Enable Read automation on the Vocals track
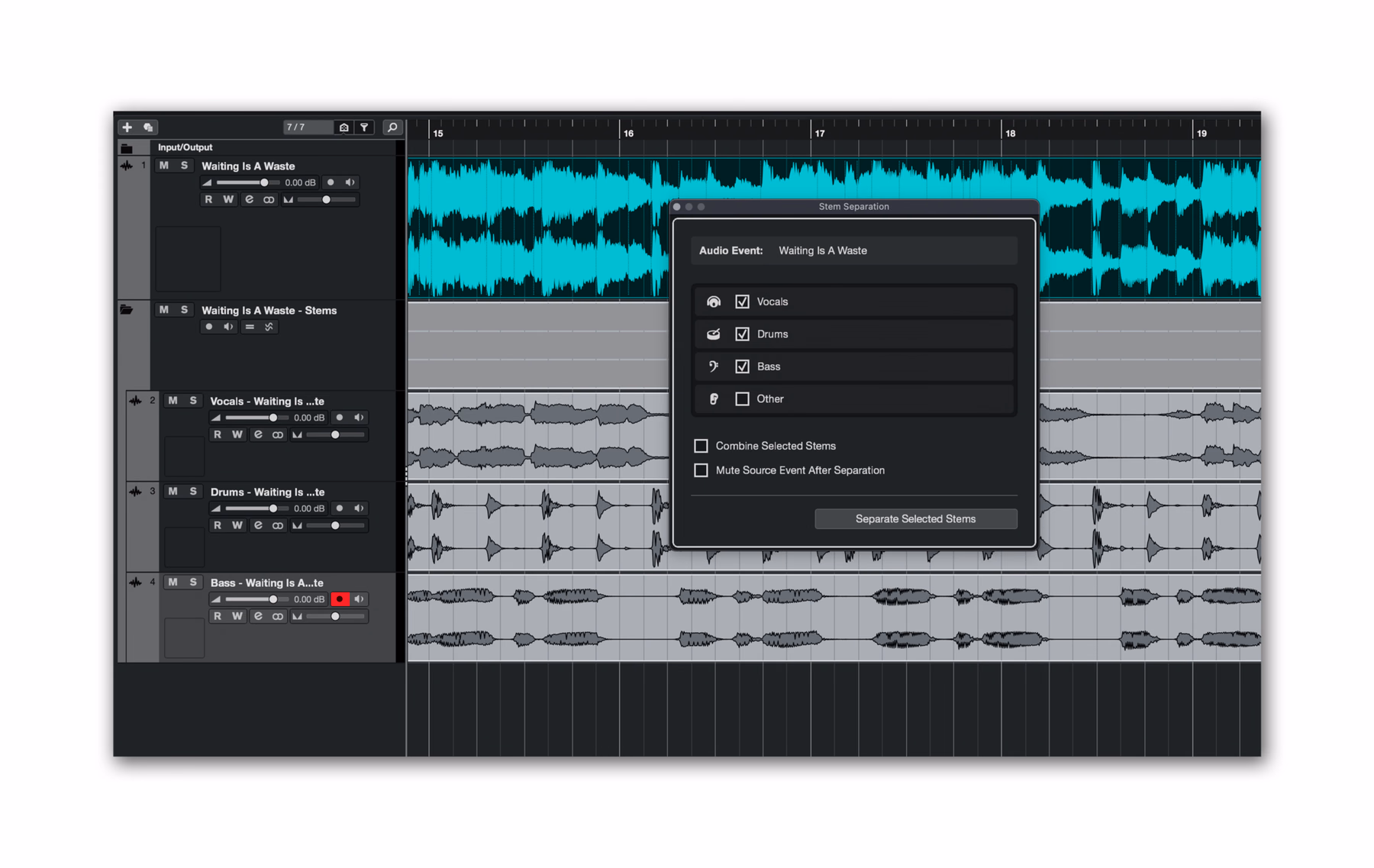Viewport: 1374px width, 868px height. tap(218, 434)
